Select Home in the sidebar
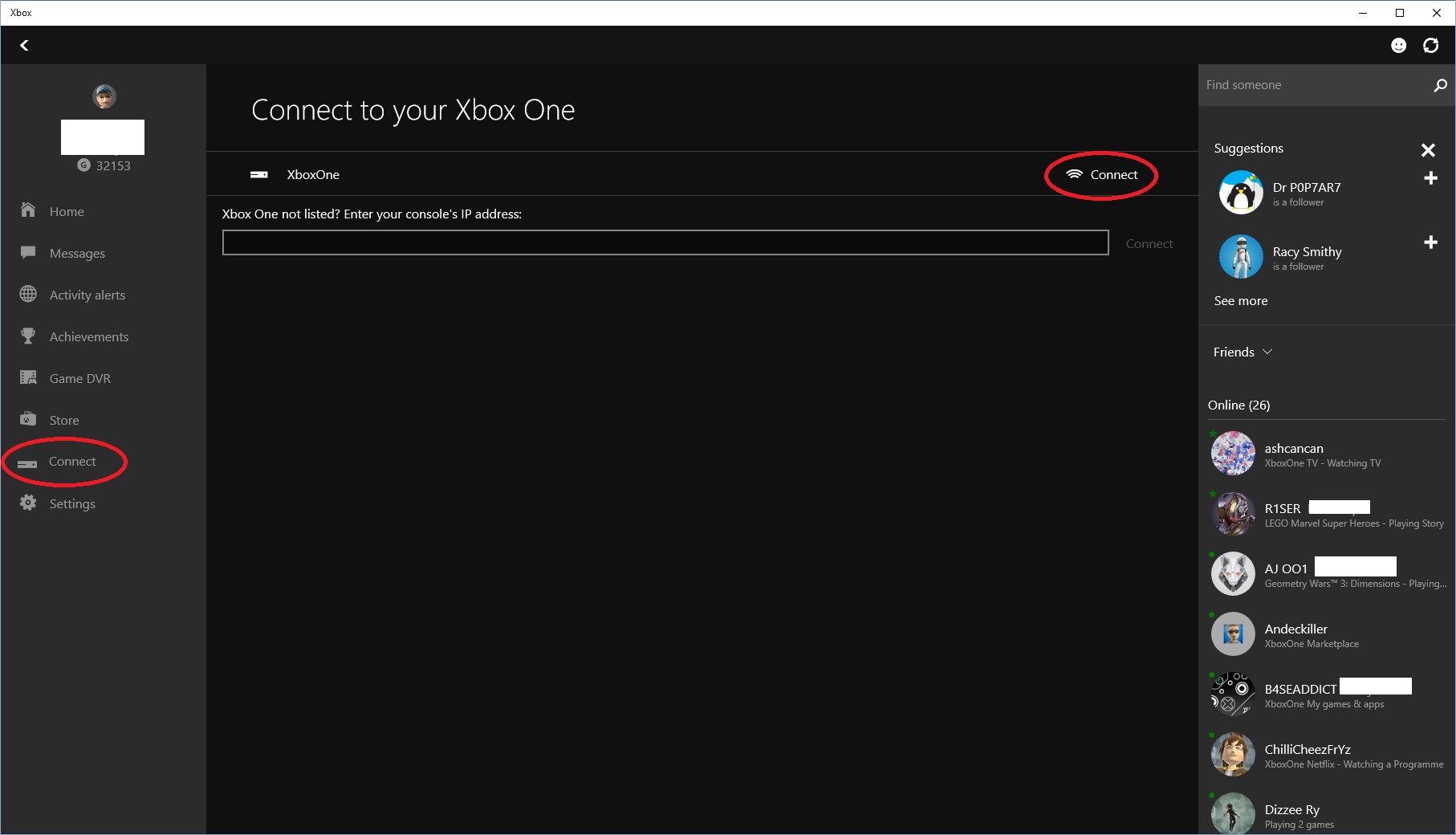This screenshot has width=1456, height=835. coord(67,211)
